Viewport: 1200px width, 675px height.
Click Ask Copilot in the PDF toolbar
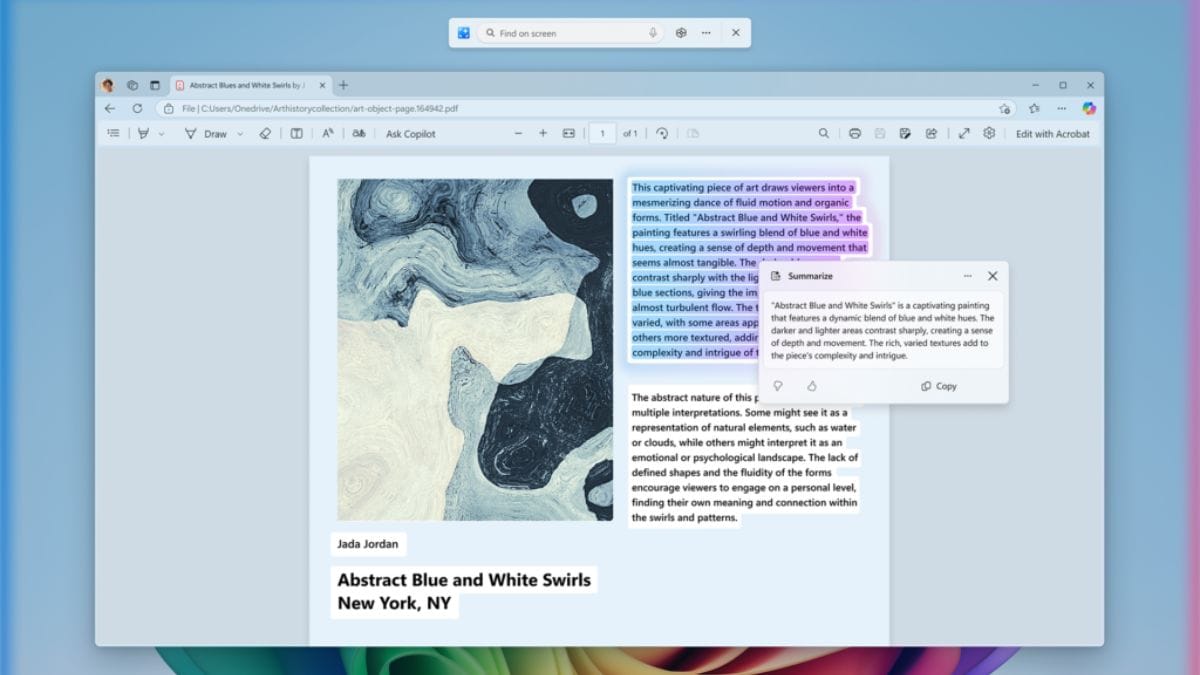(x=411, y=134)
